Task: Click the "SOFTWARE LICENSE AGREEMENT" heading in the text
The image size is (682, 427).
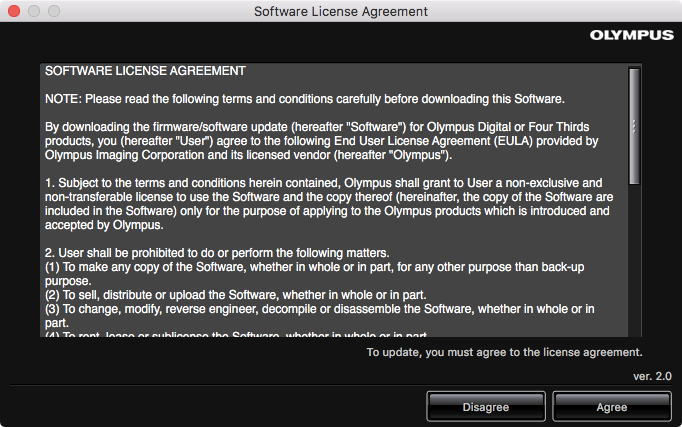Action: click(145, 71)
